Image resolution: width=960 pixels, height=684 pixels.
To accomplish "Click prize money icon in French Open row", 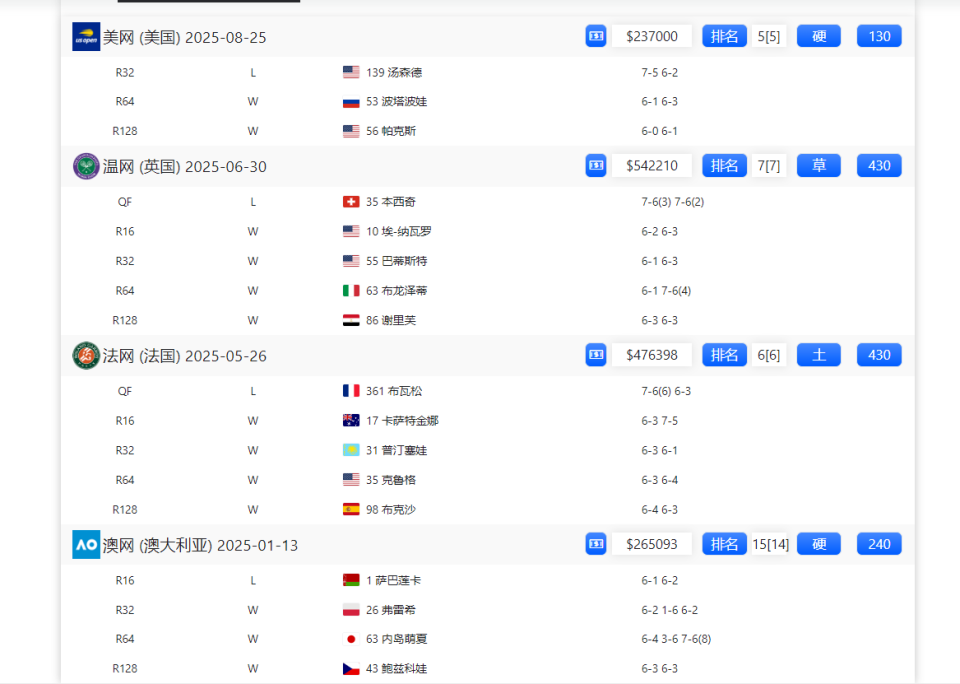I will tap(596, 355).
